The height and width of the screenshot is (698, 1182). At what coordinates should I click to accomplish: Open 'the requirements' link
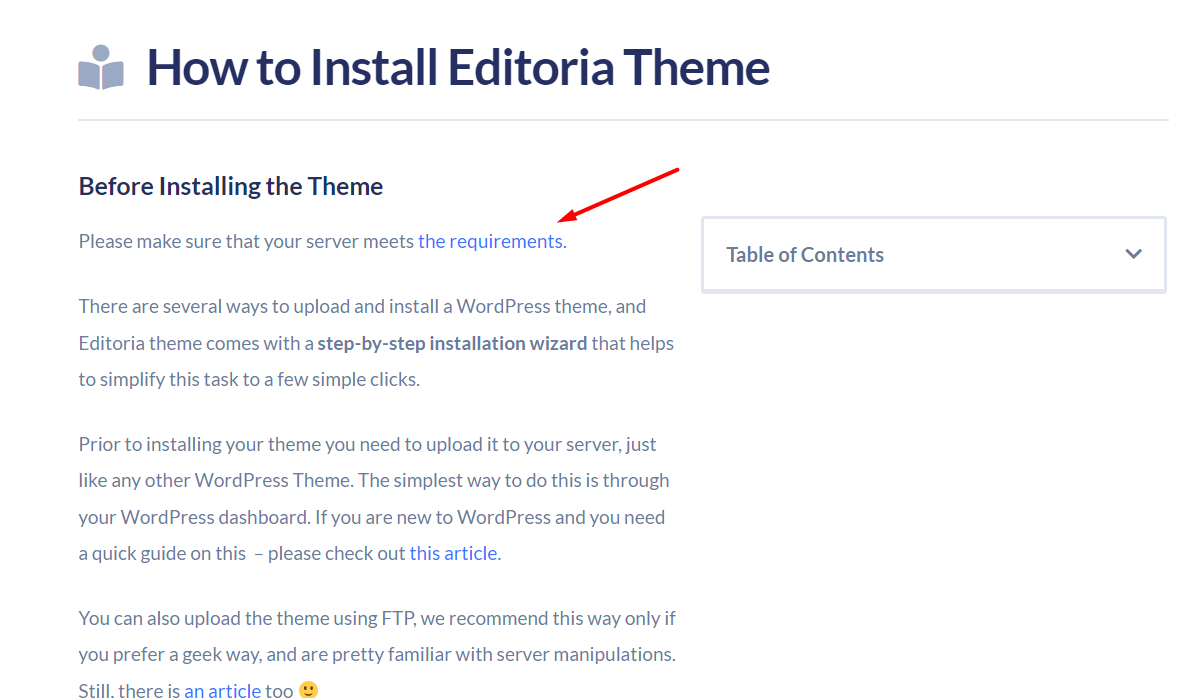[x=490, y=241]
